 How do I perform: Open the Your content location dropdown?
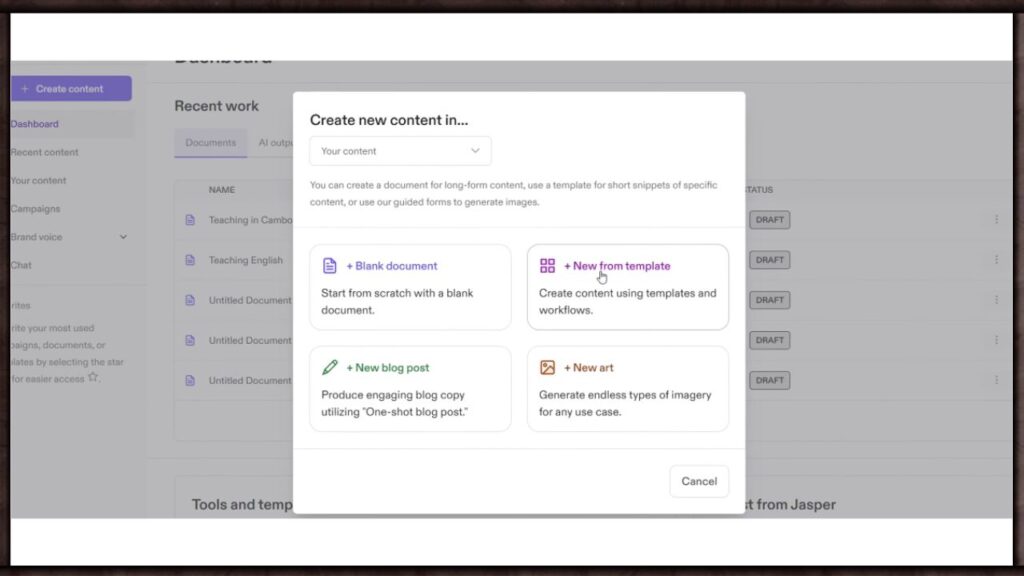400,151
